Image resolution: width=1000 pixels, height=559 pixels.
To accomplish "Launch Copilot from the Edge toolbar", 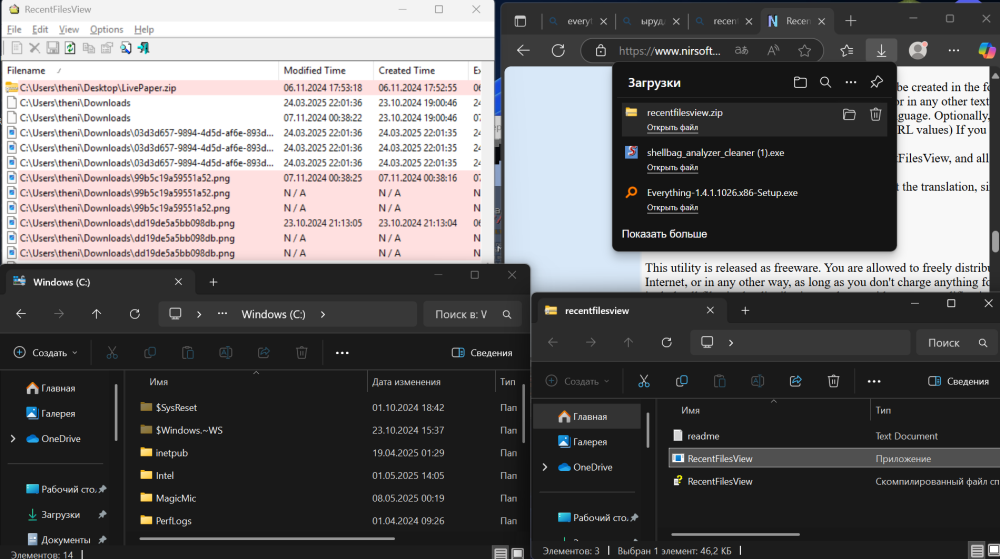I will tap(987, 50).
